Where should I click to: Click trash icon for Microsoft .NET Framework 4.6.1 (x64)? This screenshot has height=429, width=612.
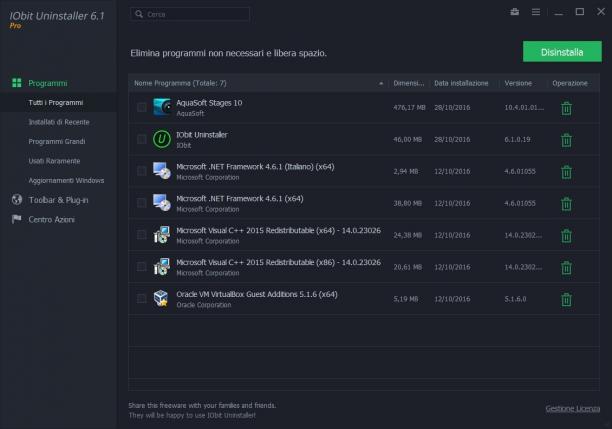566,204
